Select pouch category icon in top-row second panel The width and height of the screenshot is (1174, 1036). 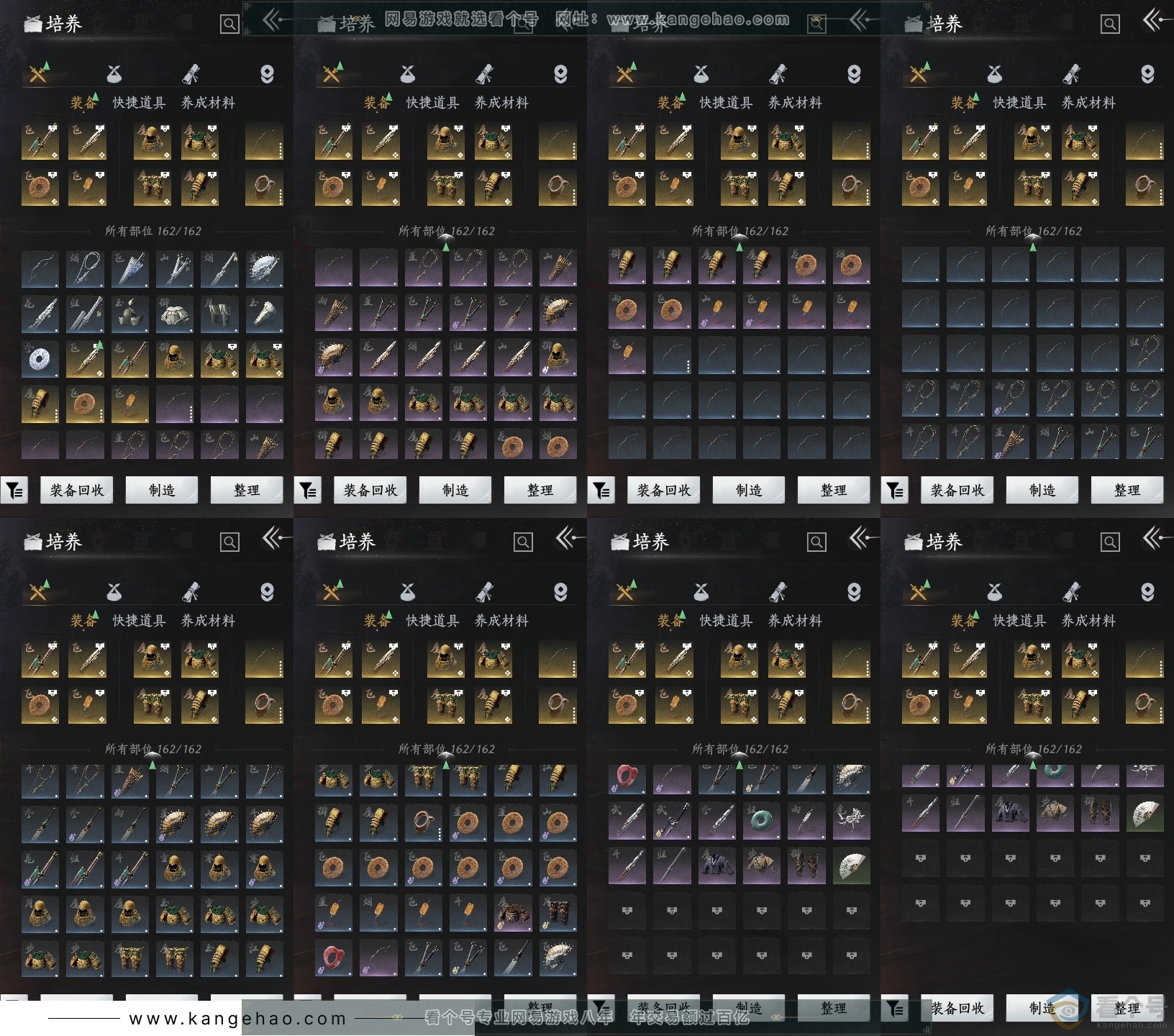(408, 73)
